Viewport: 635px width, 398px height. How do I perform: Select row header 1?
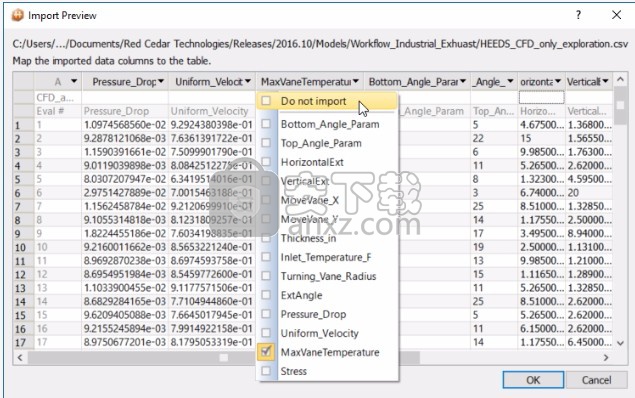[23, 125]
